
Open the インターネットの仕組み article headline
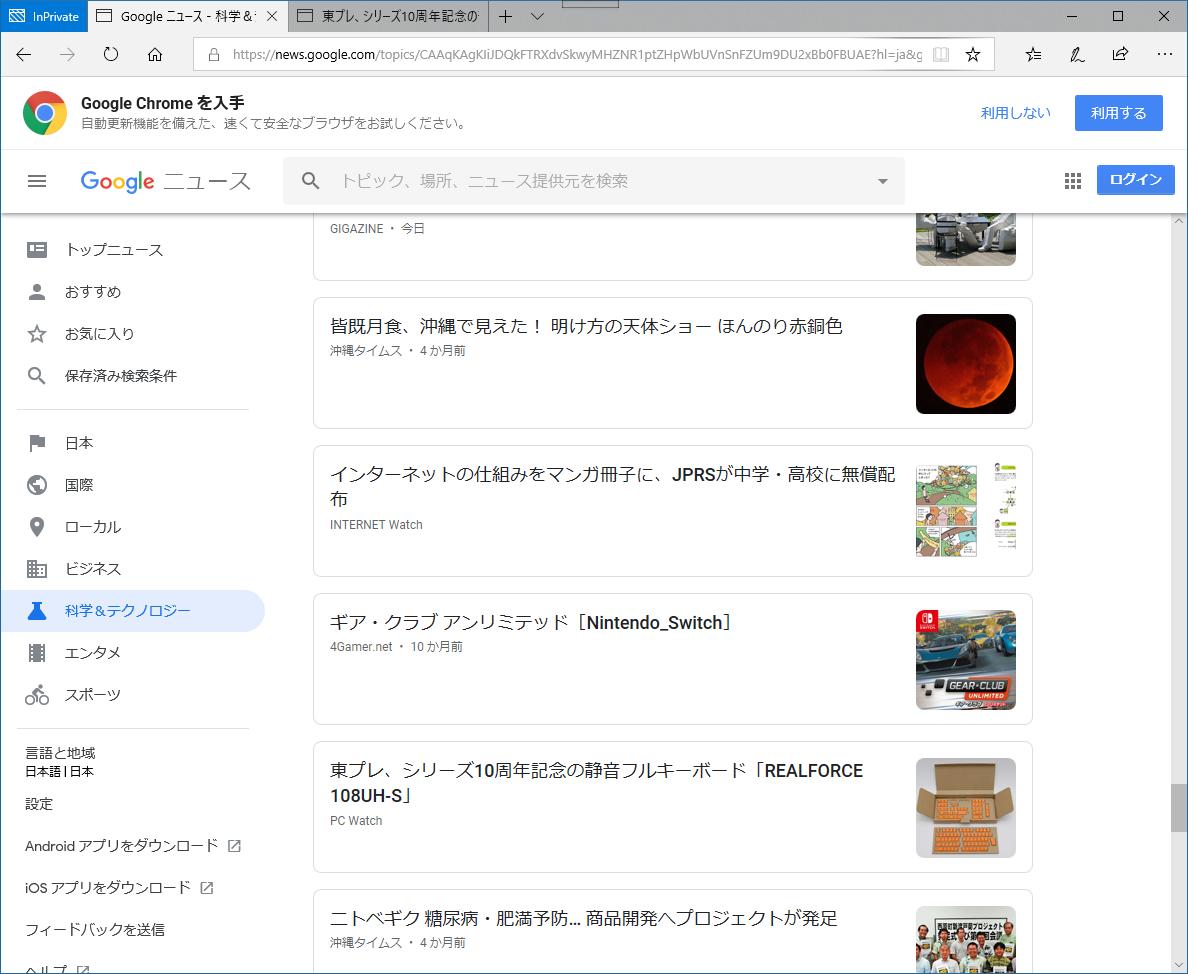pos(612,486)
